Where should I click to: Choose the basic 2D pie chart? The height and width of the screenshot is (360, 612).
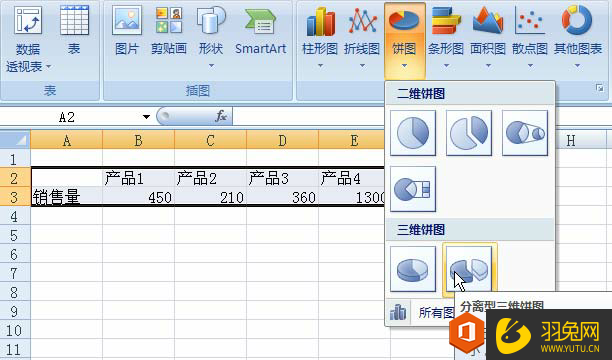click(413, 133)
